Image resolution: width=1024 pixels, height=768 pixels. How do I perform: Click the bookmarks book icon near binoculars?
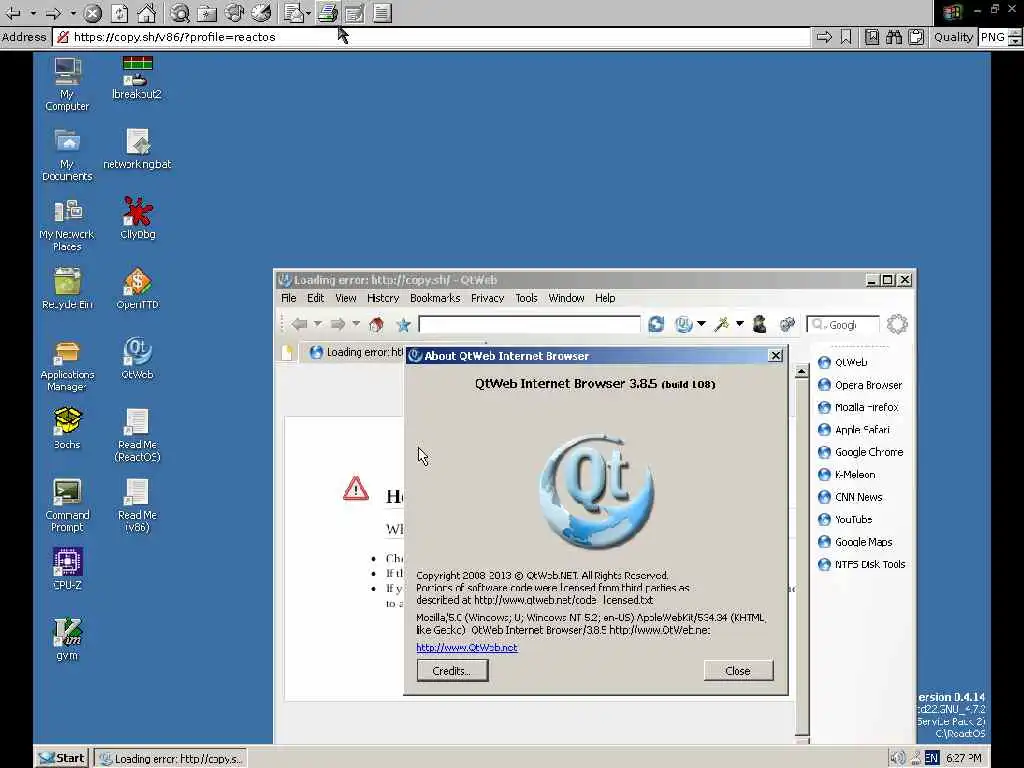[872, 37]
